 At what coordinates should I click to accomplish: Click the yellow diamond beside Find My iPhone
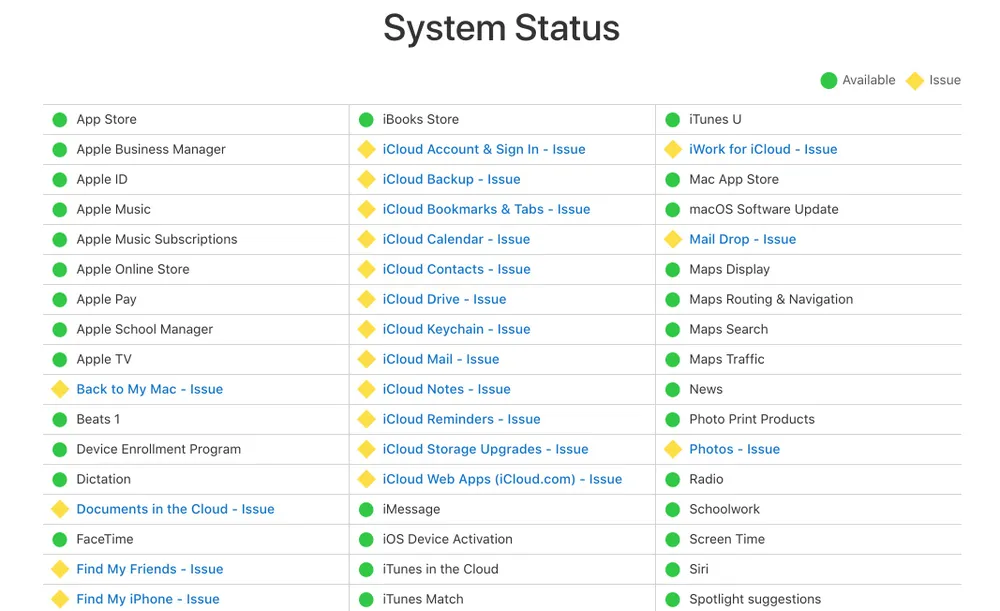(60, 599)
